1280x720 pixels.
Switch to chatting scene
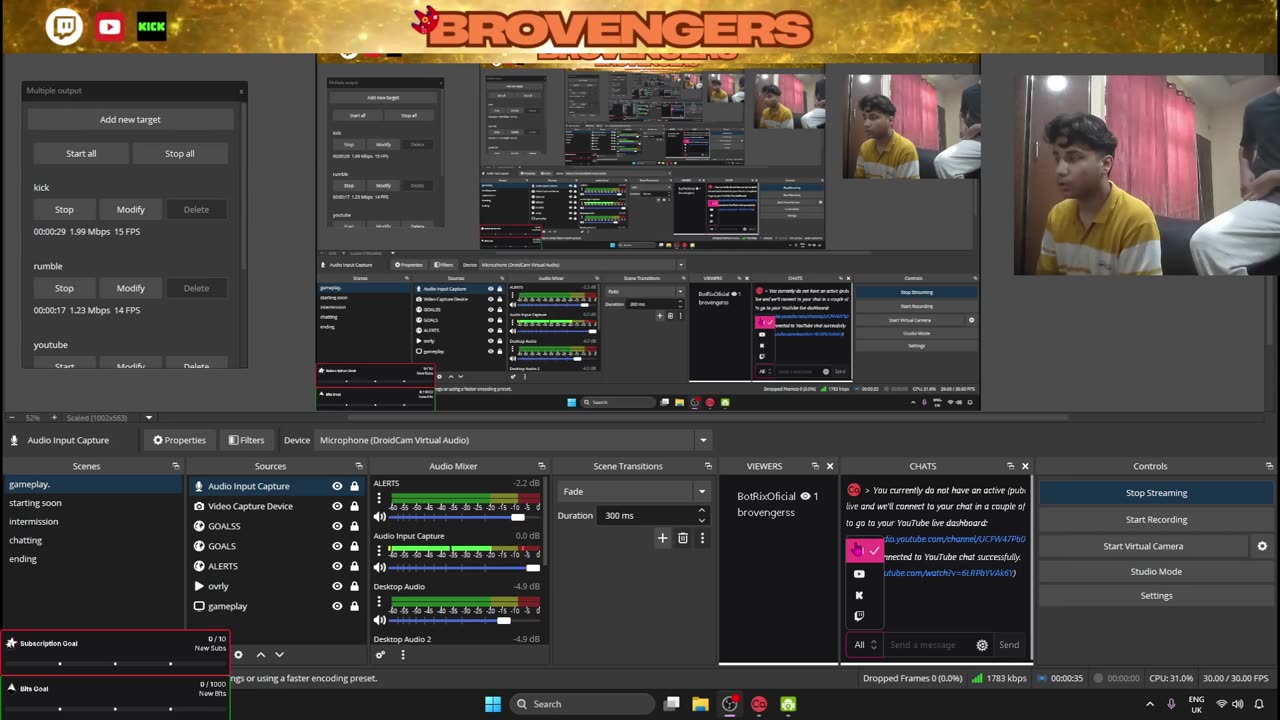coord(93,540)
